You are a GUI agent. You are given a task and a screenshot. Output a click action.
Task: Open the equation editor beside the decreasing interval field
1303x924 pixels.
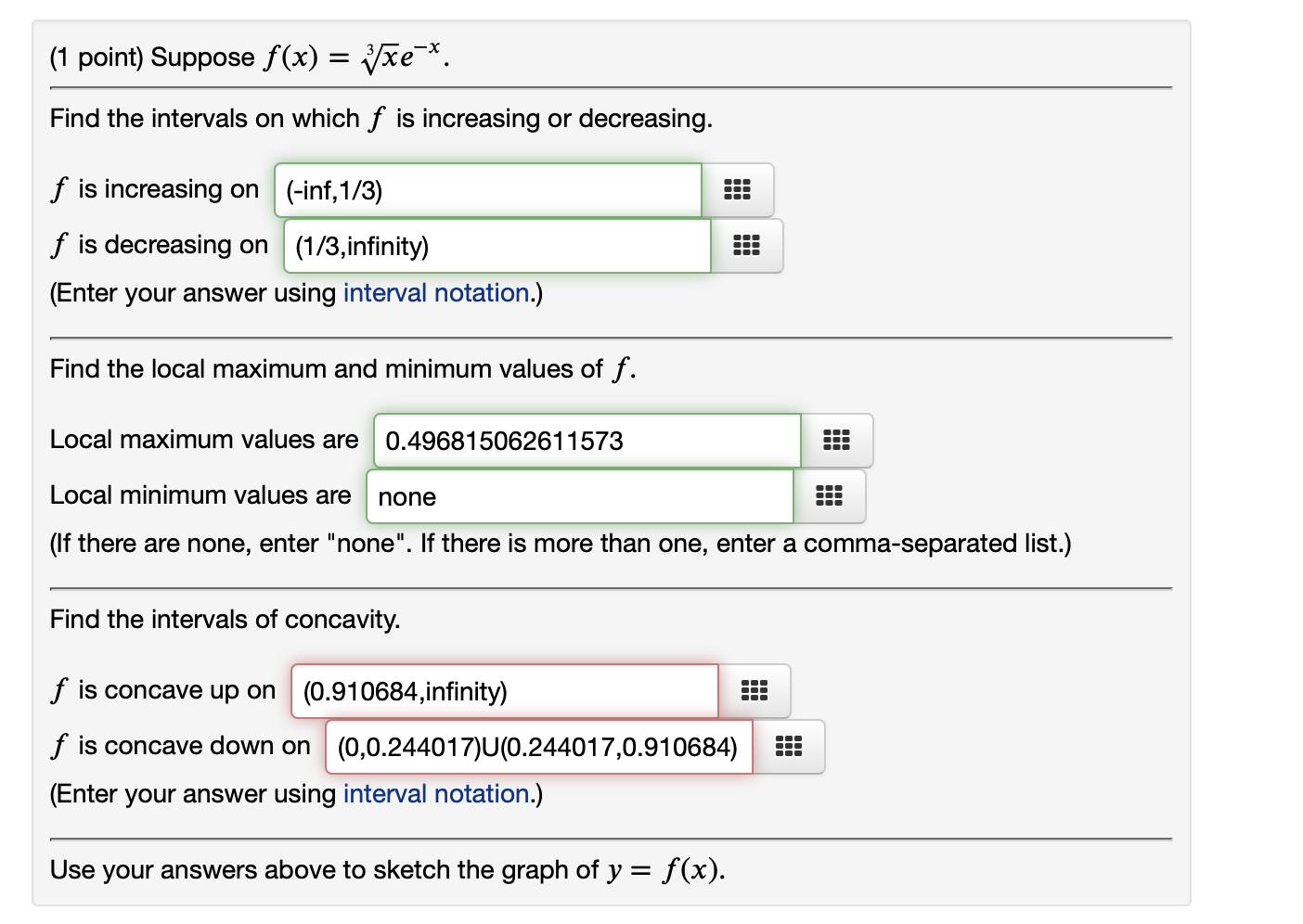pyautogui.click(x=747, y=245)
